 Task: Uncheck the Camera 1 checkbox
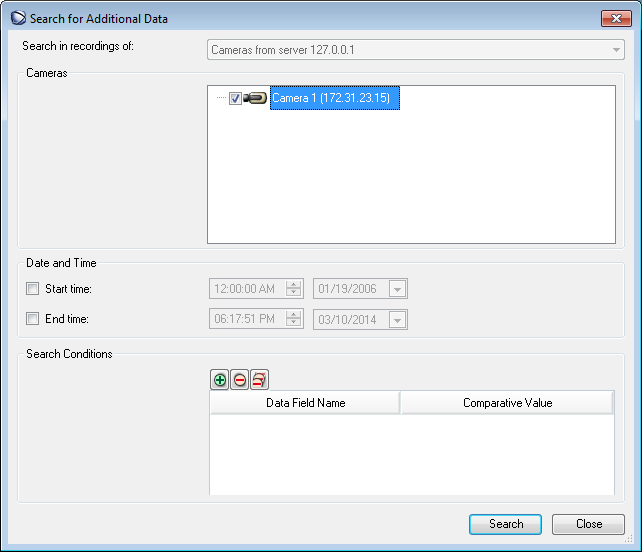click(235, 98)
